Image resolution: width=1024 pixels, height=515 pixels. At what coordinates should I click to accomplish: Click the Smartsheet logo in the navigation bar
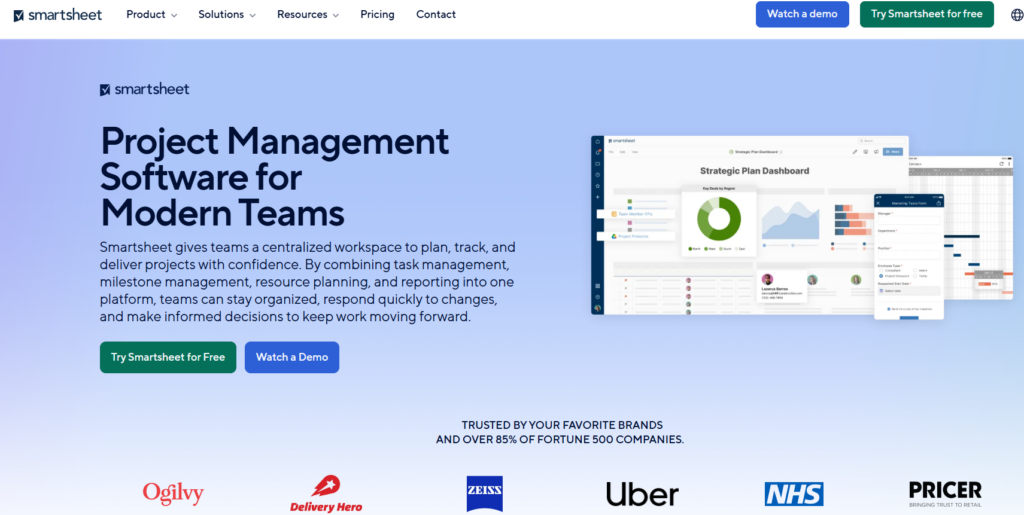pos(57,14)
